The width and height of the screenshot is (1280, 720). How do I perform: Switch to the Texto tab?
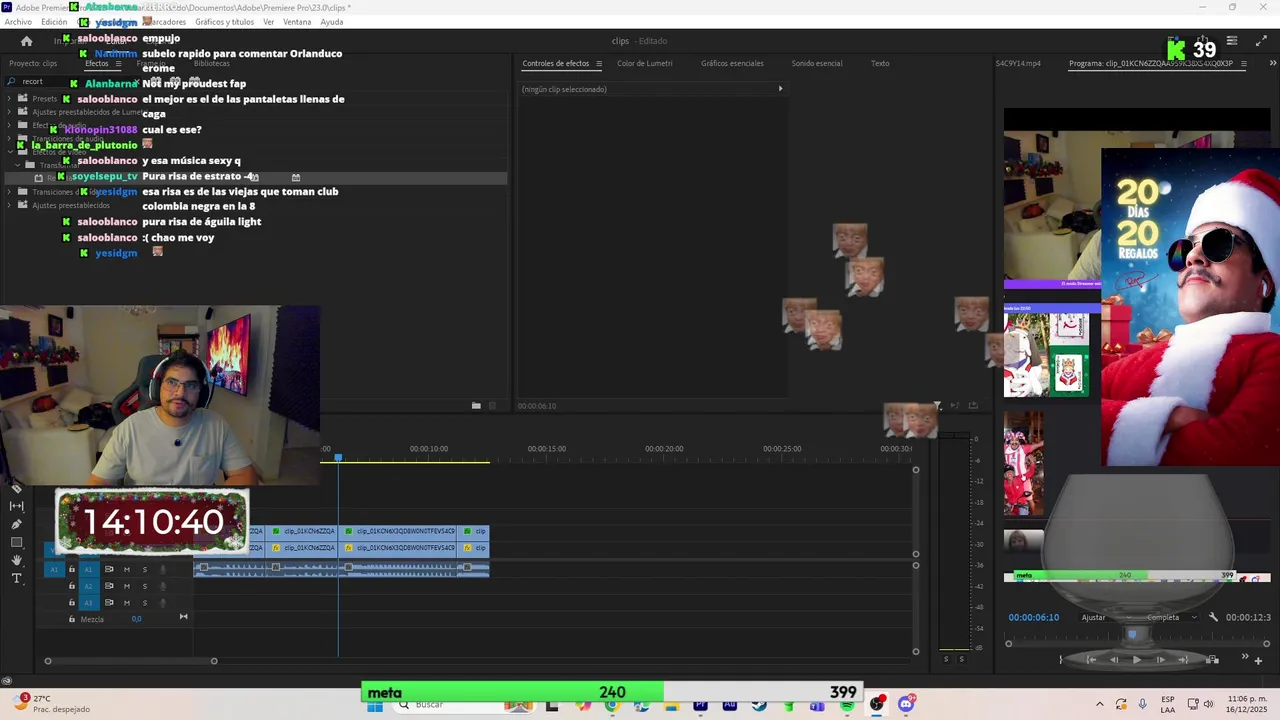point(880,63)
